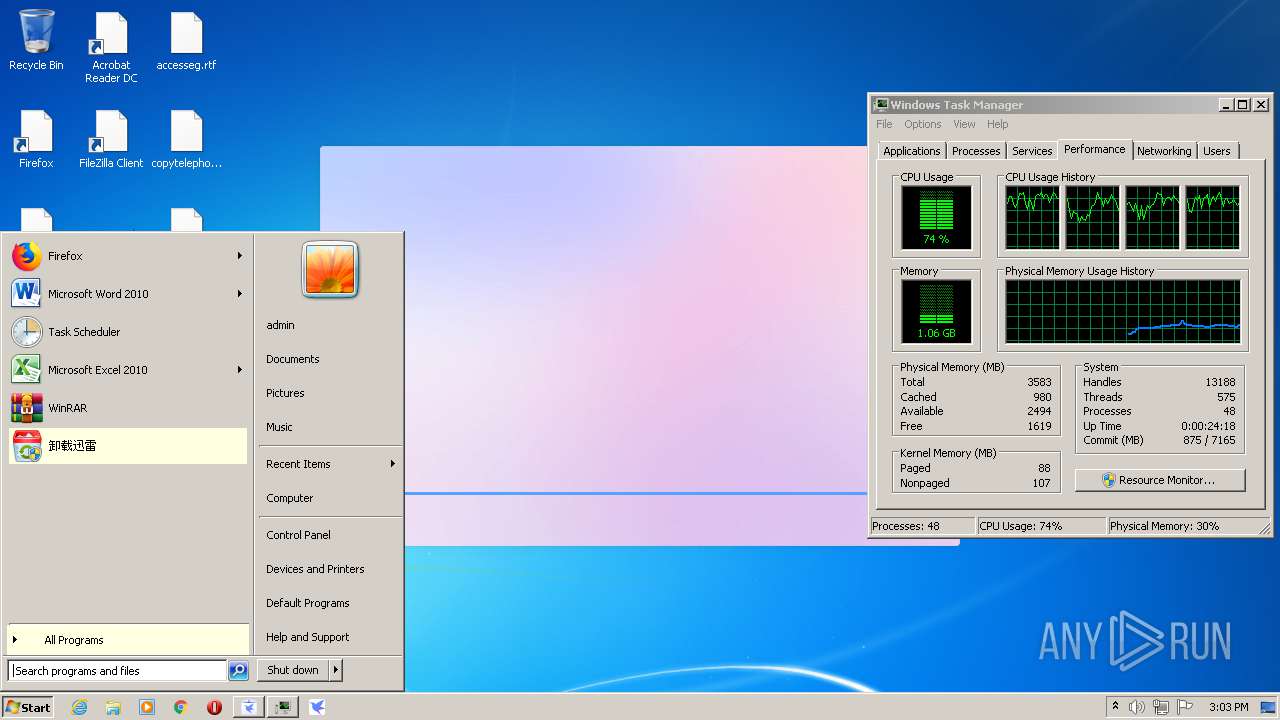
Task: Open Acrobat Reader DC desktop shortcut
Action: [111, 48]
